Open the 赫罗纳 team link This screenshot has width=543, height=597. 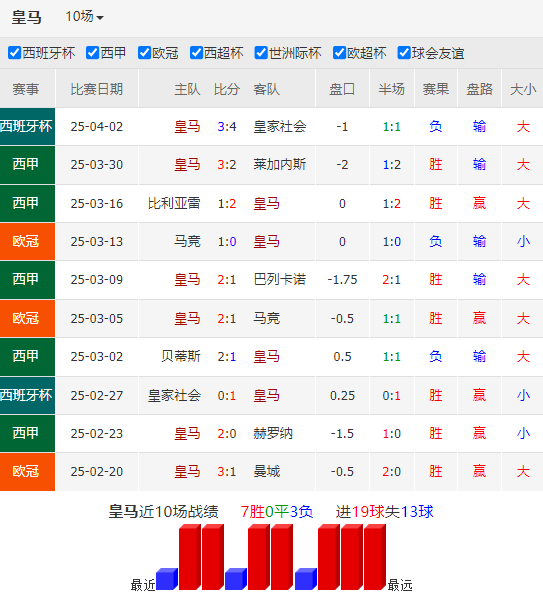pos(273,433)
